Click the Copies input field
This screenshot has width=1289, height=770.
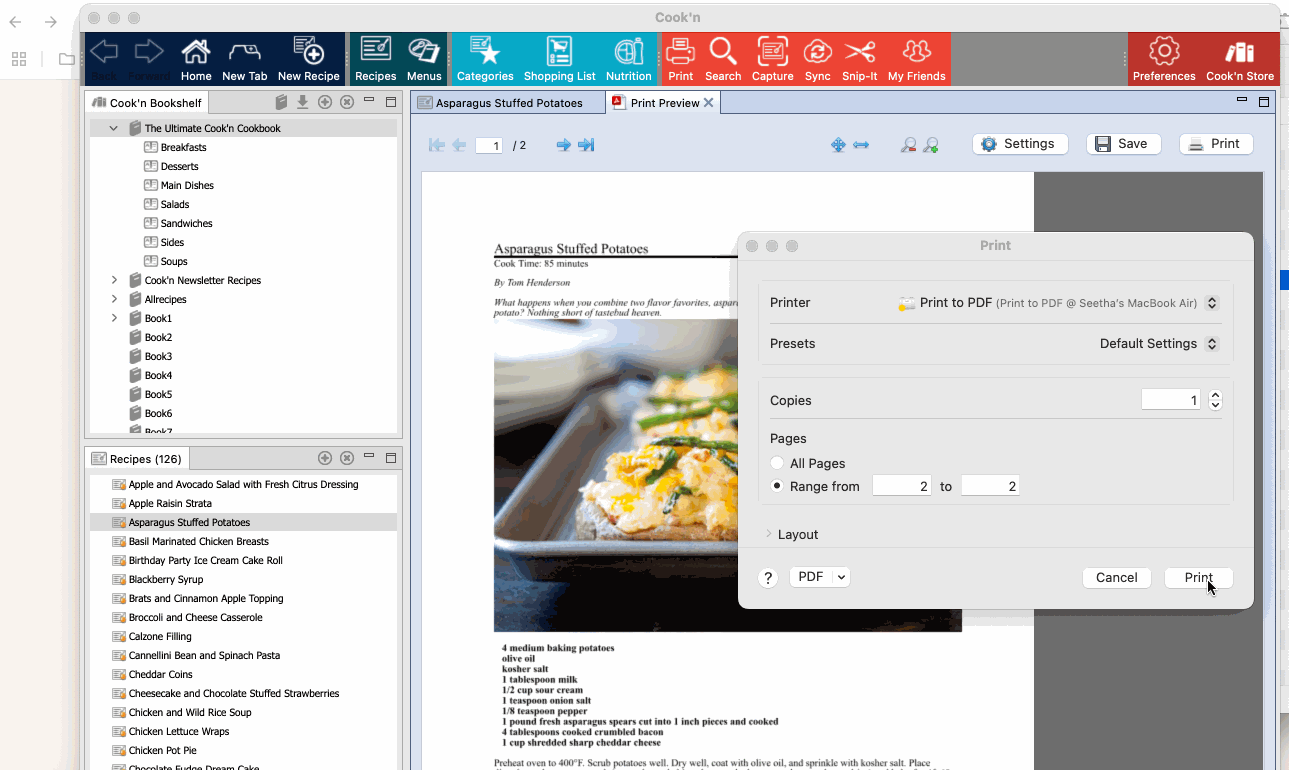(x=1171, y=400)
